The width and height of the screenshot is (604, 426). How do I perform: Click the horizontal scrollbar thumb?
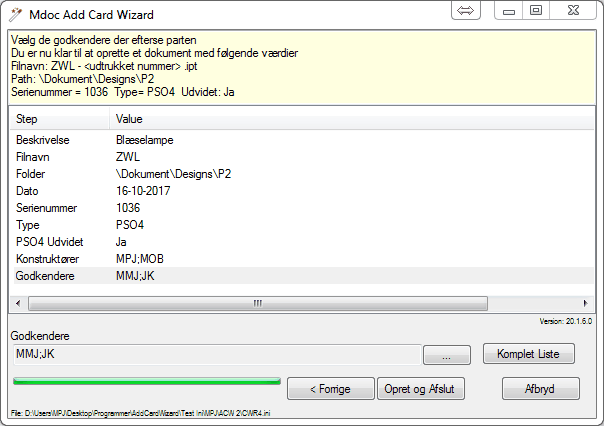click(258, 304)
